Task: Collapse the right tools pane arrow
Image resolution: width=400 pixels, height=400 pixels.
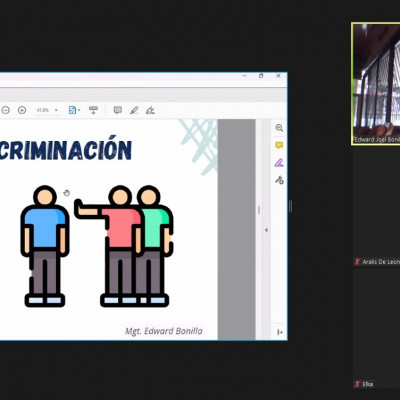Action: pos(266,230)
